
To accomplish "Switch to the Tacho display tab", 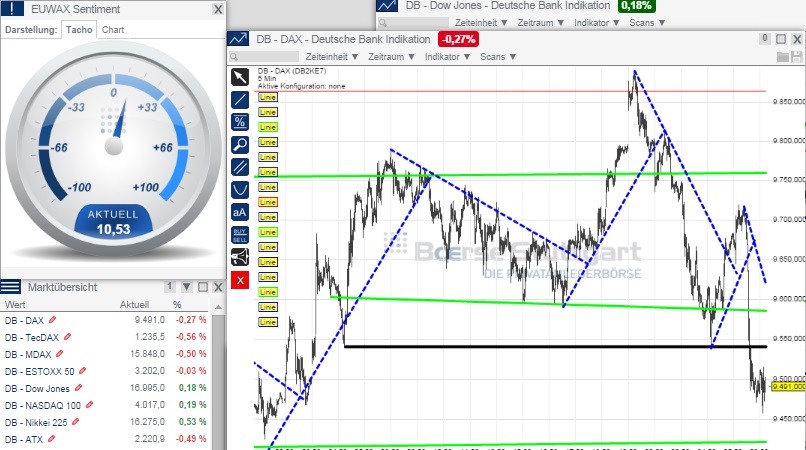I will point(79,30).
